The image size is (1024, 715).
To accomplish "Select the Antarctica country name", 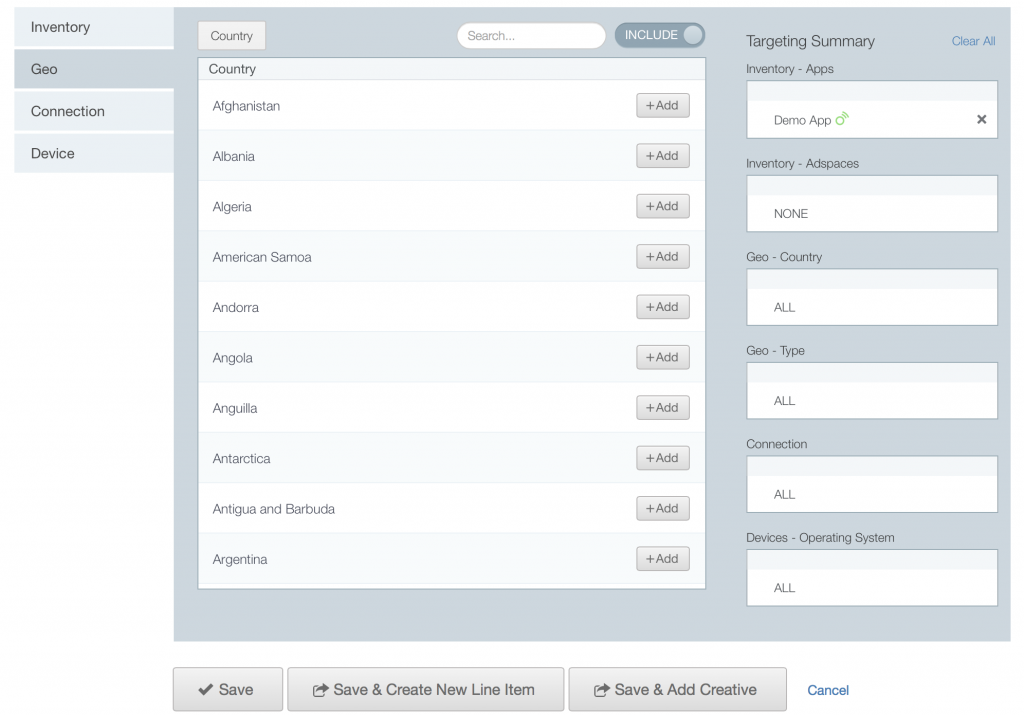I will click(x=242, y=458).
